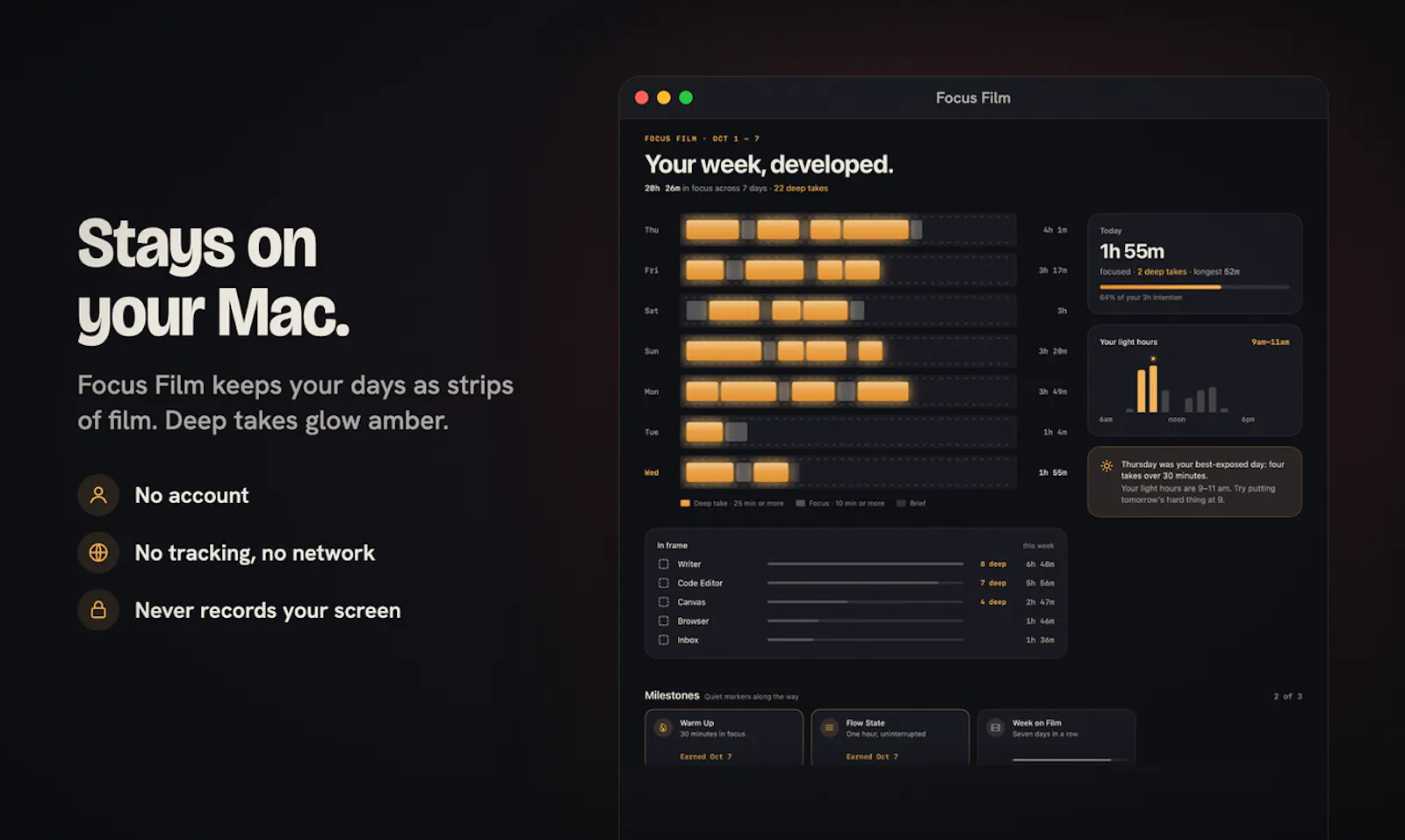Click the Browser app icon in In frame
Image resolution: width=1405 pixels, height=840 pixels.
(x=664, y=621)
